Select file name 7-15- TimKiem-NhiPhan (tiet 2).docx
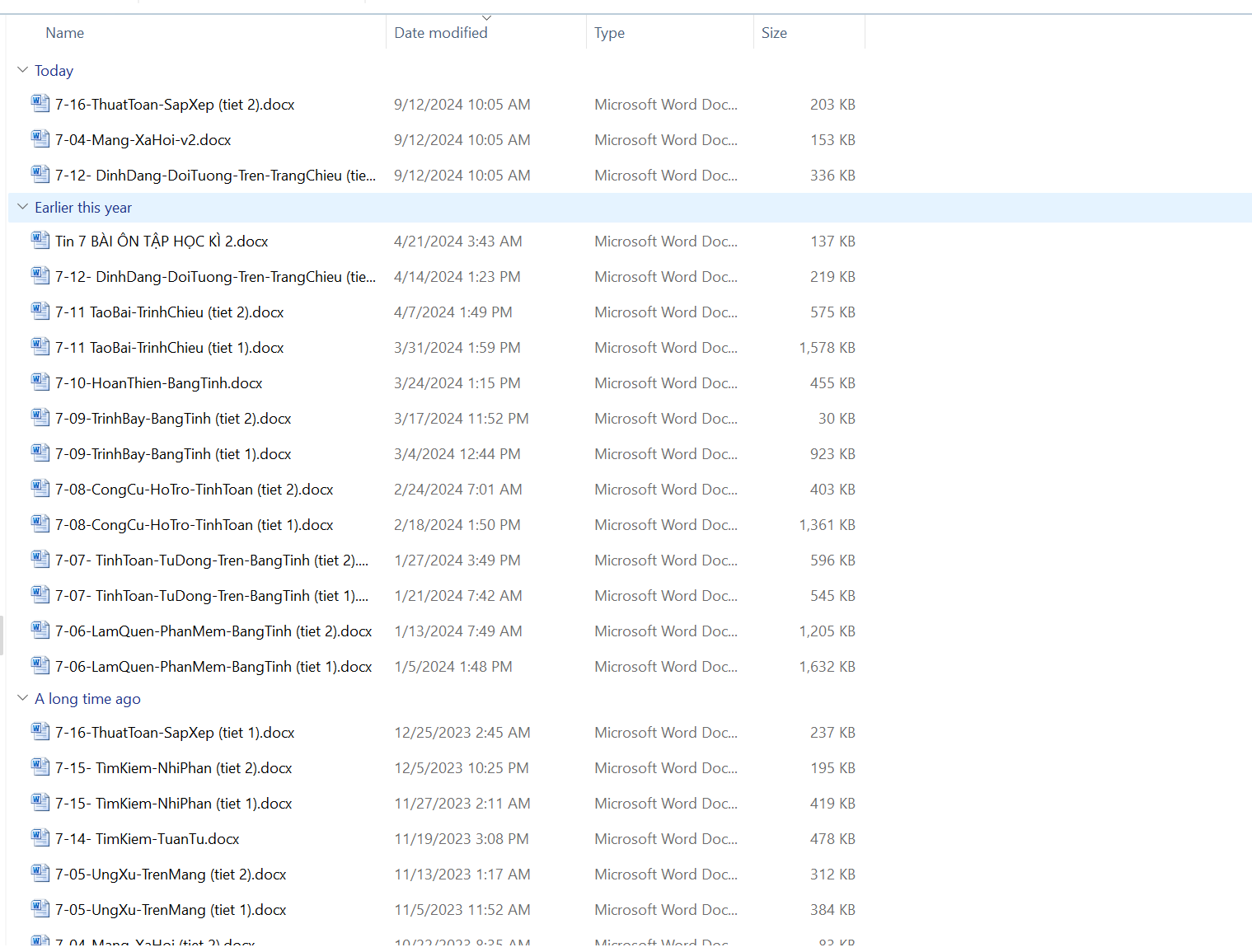 pyautogui.click(x=174, y=768)
